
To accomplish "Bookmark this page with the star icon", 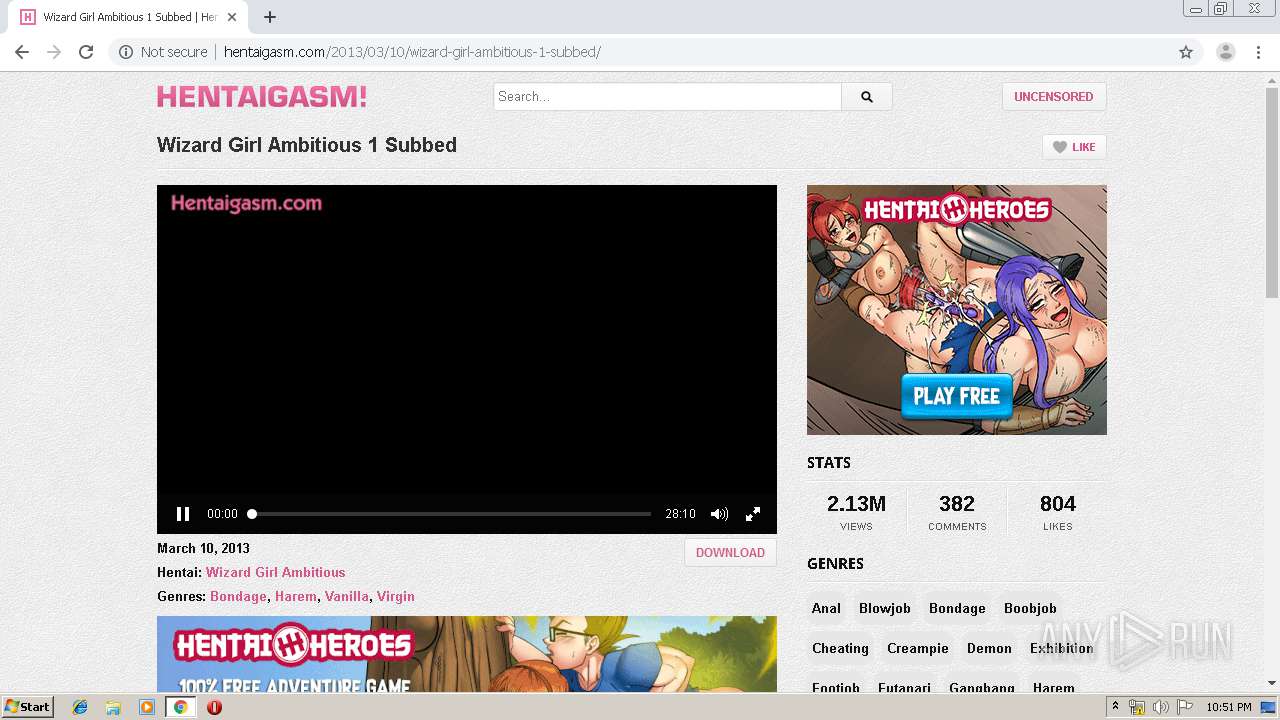I will click(1186, 52).
